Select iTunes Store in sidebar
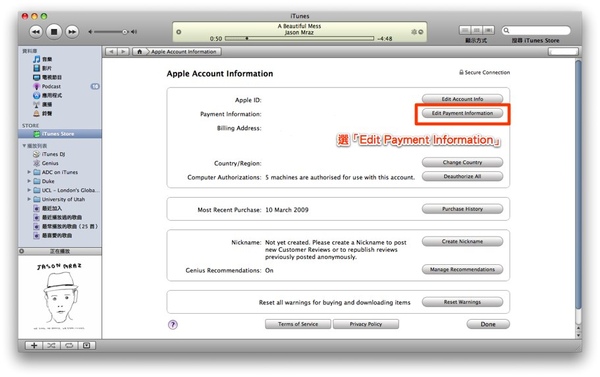600x377 pixels. pos(60,134)
